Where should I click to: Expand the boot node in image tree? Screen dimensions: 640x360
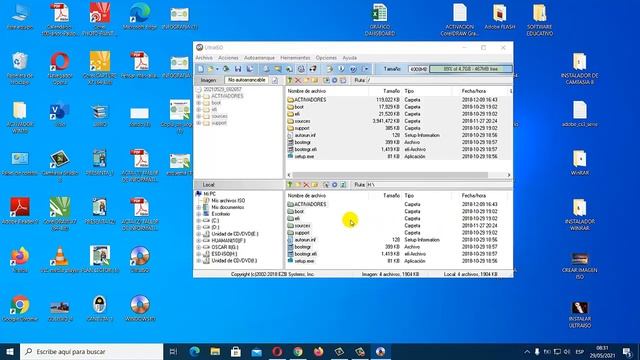click(199, 103)
